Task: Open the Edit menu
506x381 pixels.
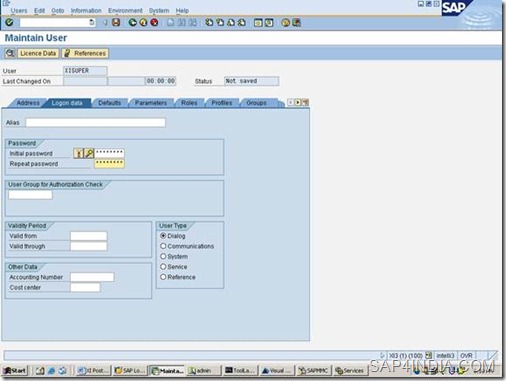Action: click(x=39, y=11)
